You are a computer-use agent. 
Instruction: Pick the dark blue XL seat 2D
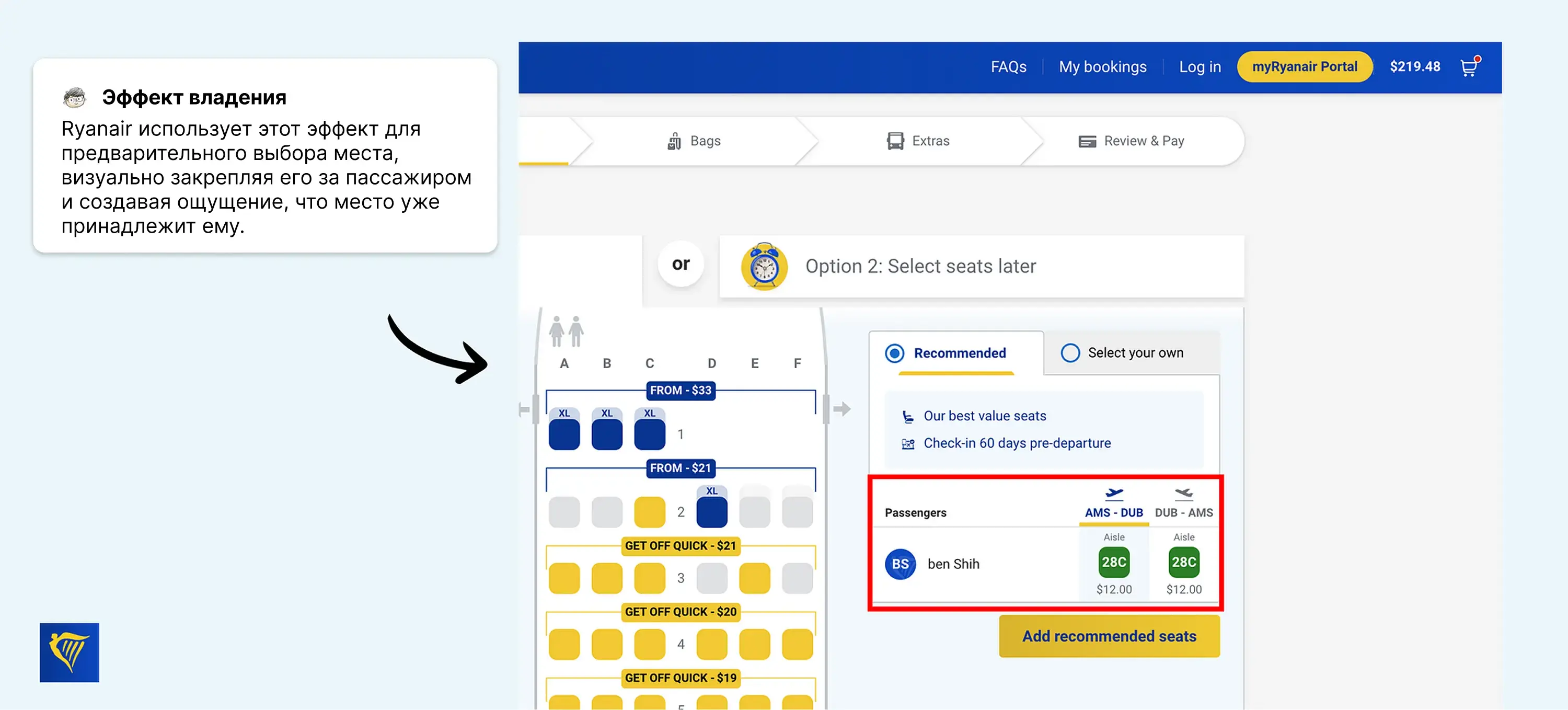[711, 511]
